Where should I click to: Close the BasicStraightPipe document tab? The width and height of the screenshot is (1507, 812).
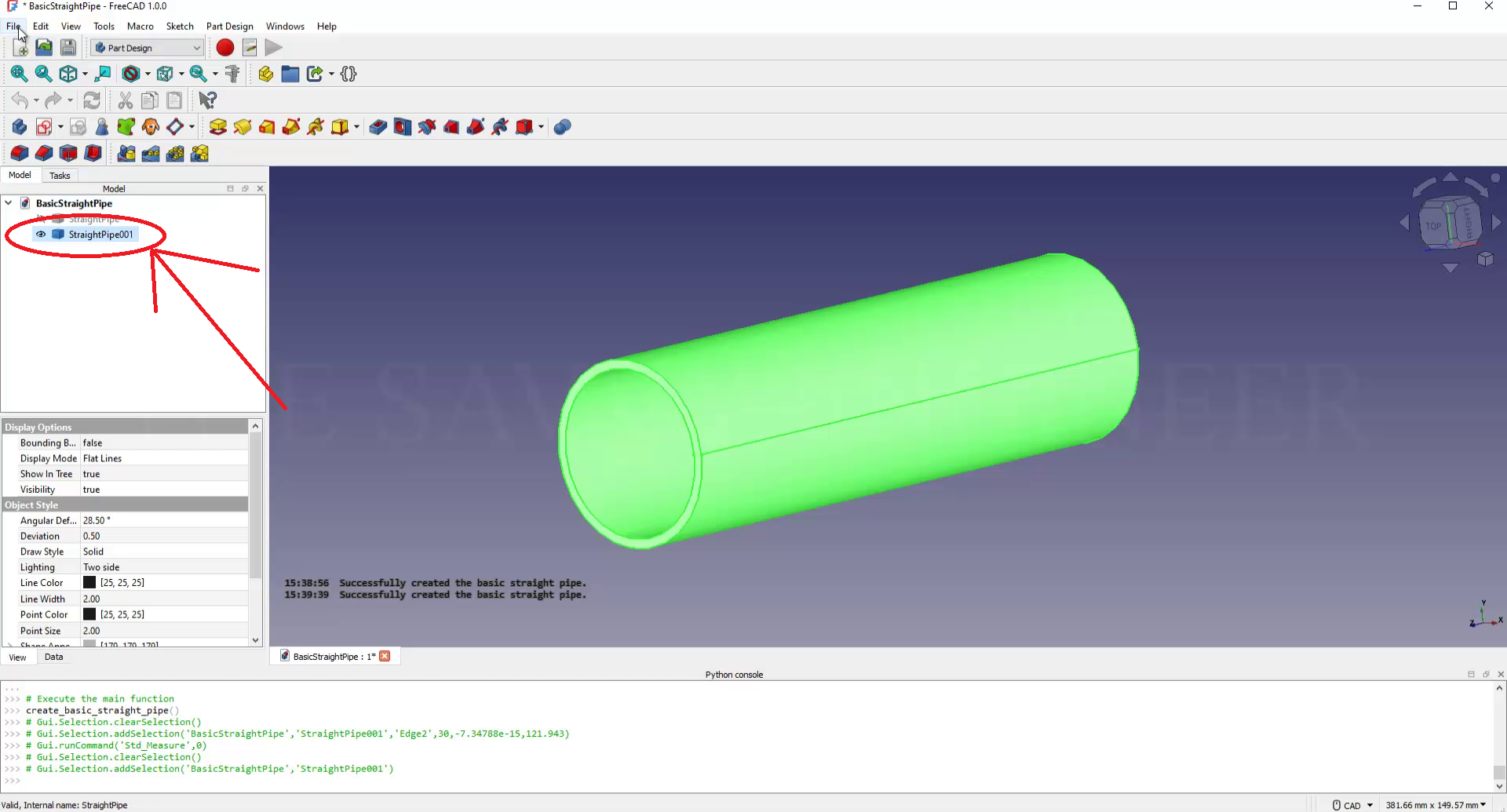[x=385, y=657]
